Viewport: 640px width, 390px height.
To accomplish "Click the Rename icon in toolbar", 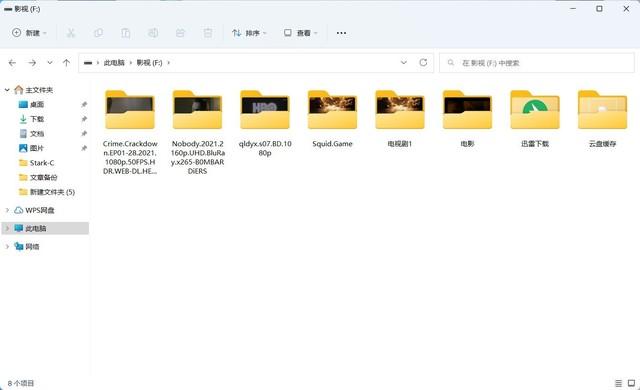I will click(x=153, y=33).
